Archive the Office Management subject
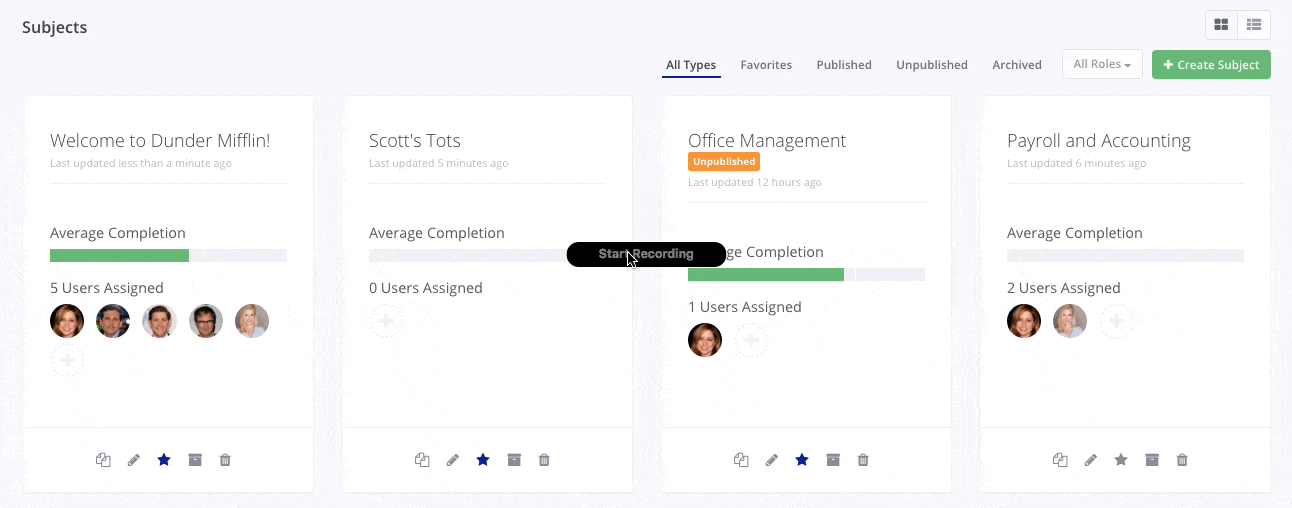This screenshot has height=508, width=1292. [x=833, y=460]
